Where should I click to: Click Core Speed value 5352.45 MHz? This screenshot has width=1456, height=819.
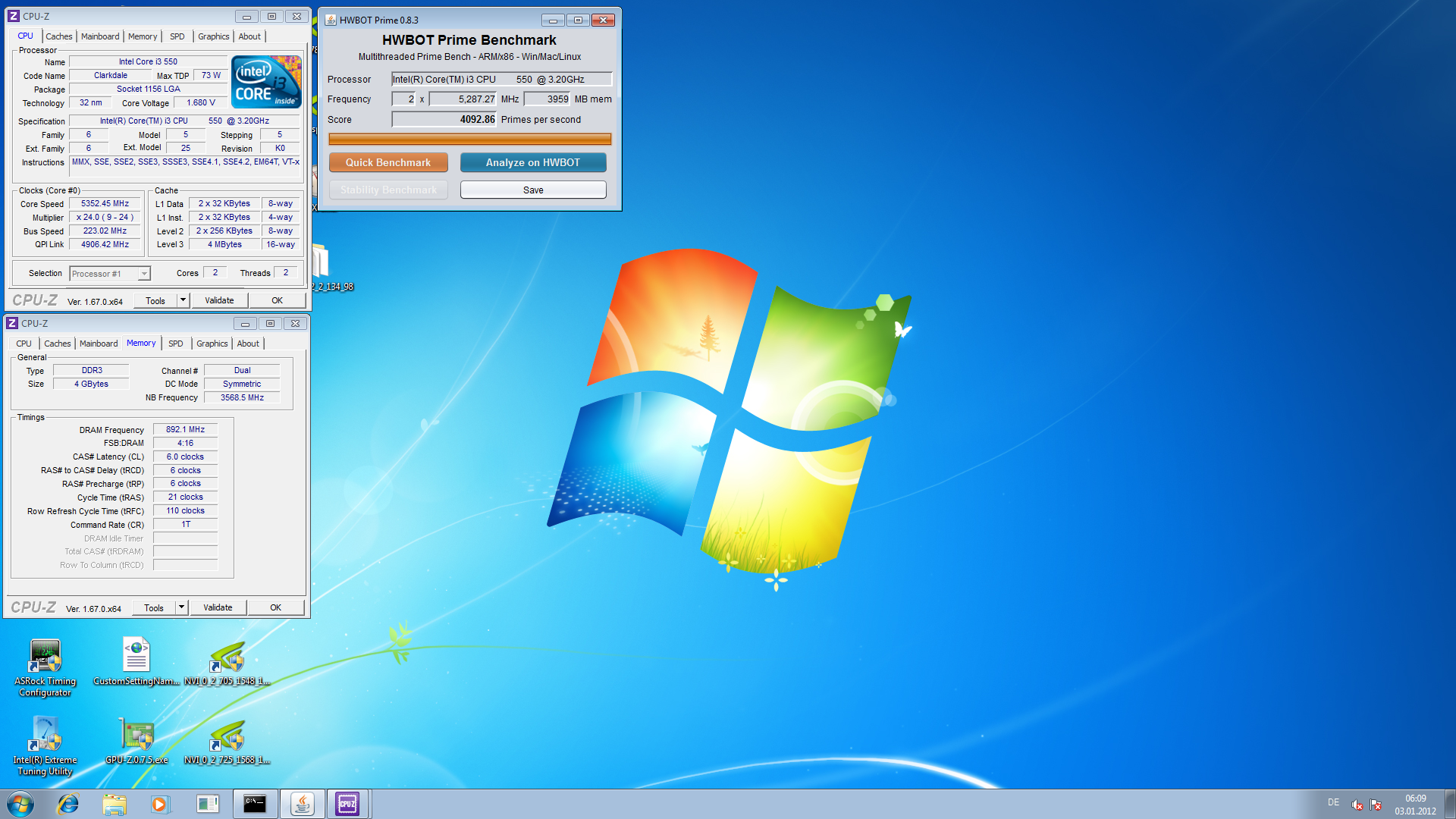point(105,203)
